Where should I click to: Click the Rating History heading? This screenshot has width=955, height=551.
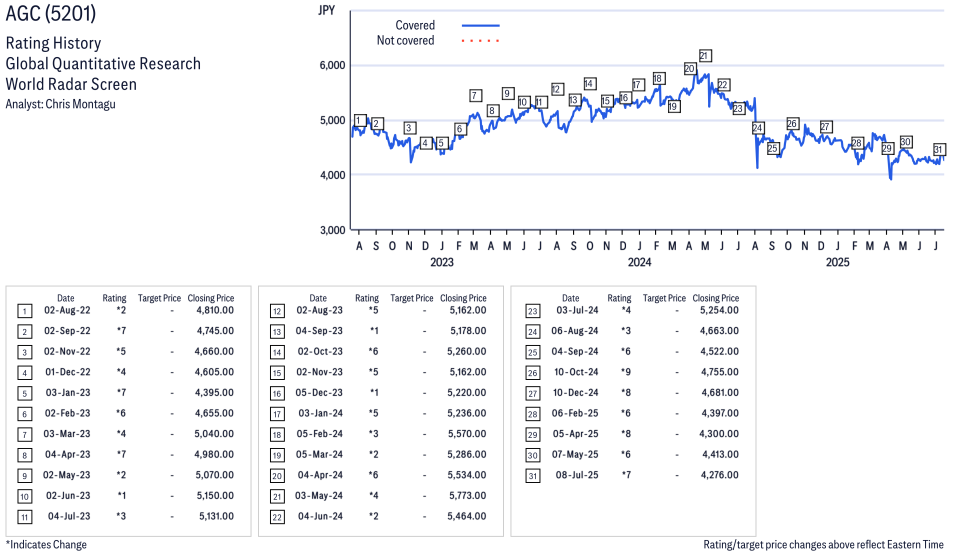coord(54,43)
